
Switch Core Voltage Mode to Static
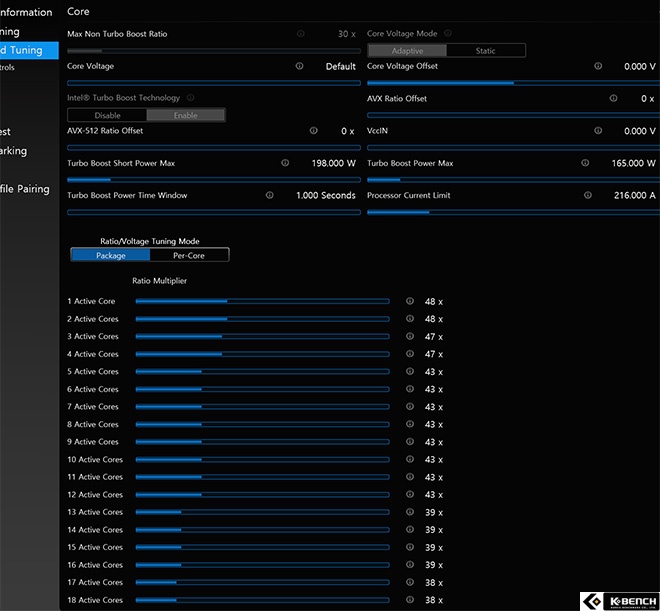pos(485,51)
